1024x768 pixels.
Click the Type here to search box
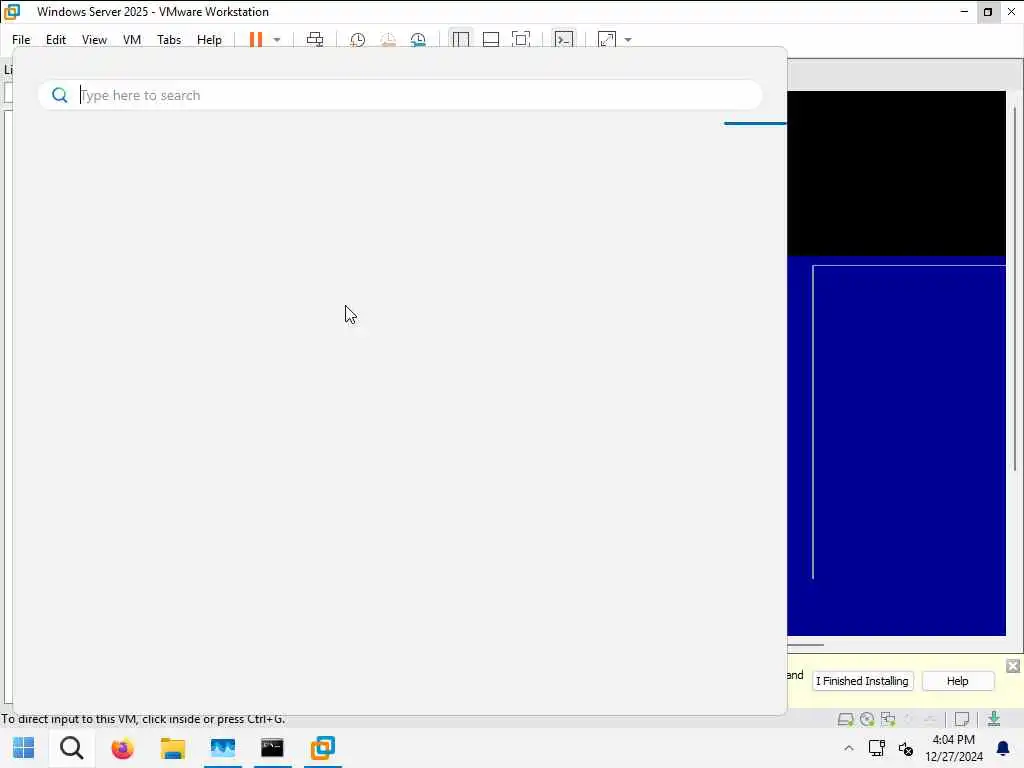(x=400, y=95)
